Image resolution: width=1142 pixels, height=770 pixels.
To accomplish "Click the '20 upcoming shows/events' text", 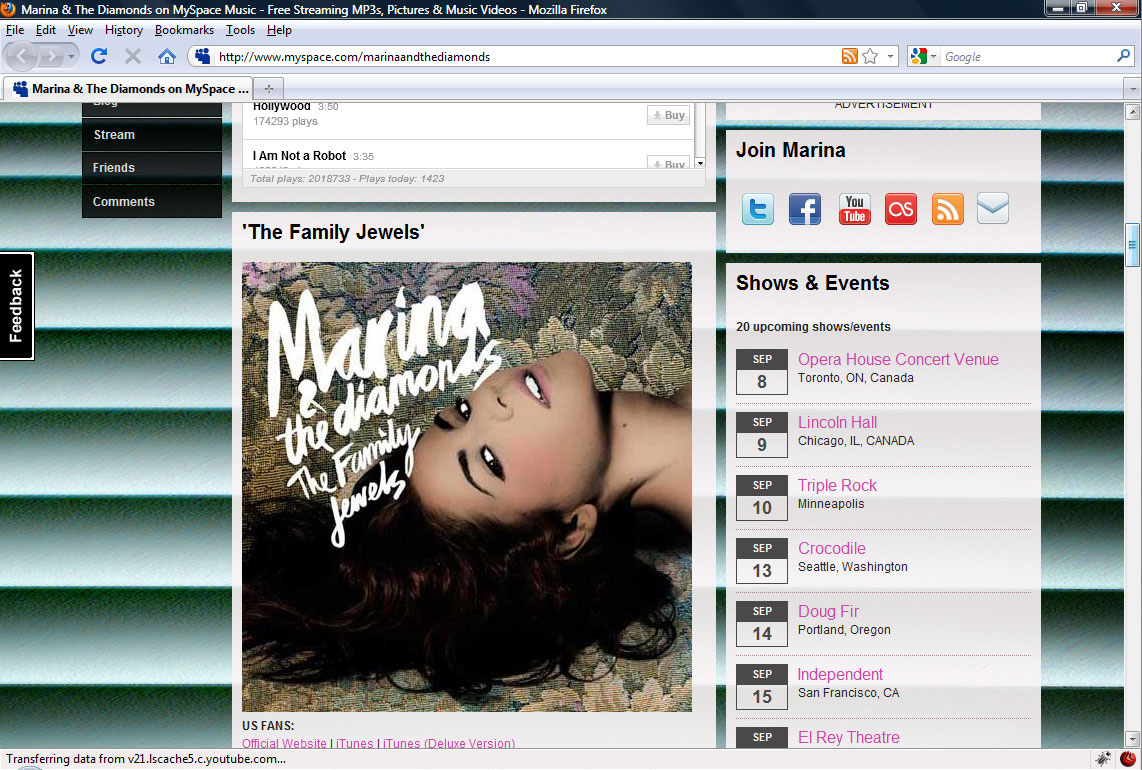I will click(x=813, y=326).
